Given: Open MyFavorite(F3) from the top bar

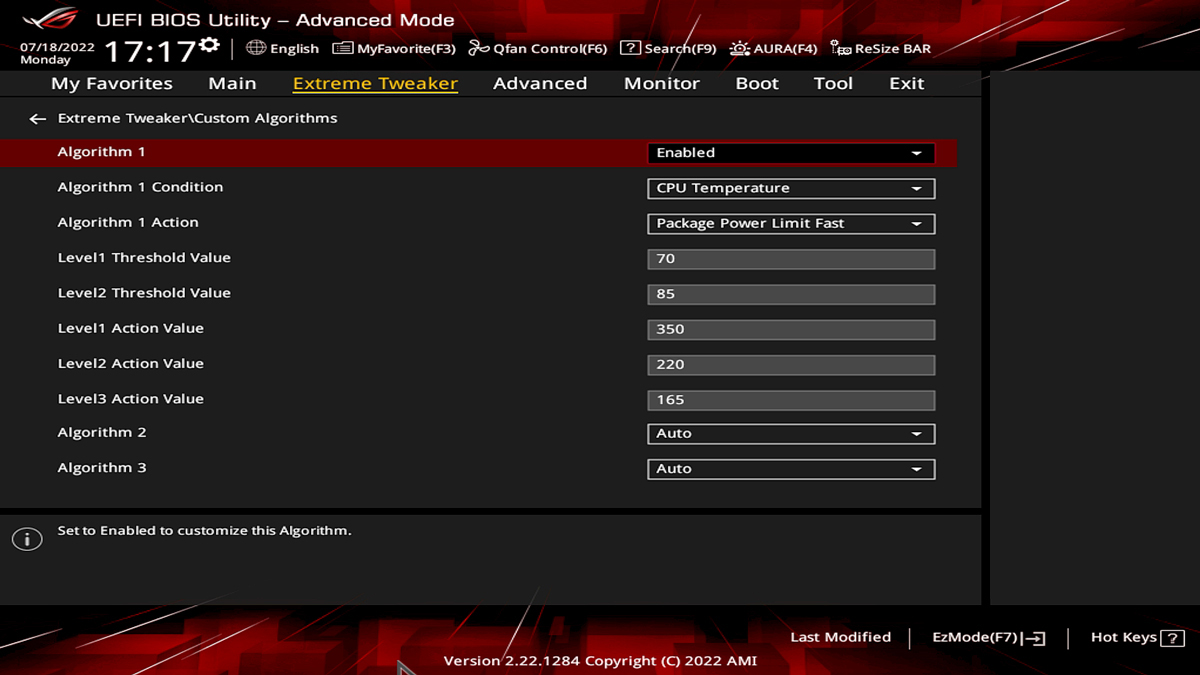Looking at the screenshot, I should click(x=394, y=48).
